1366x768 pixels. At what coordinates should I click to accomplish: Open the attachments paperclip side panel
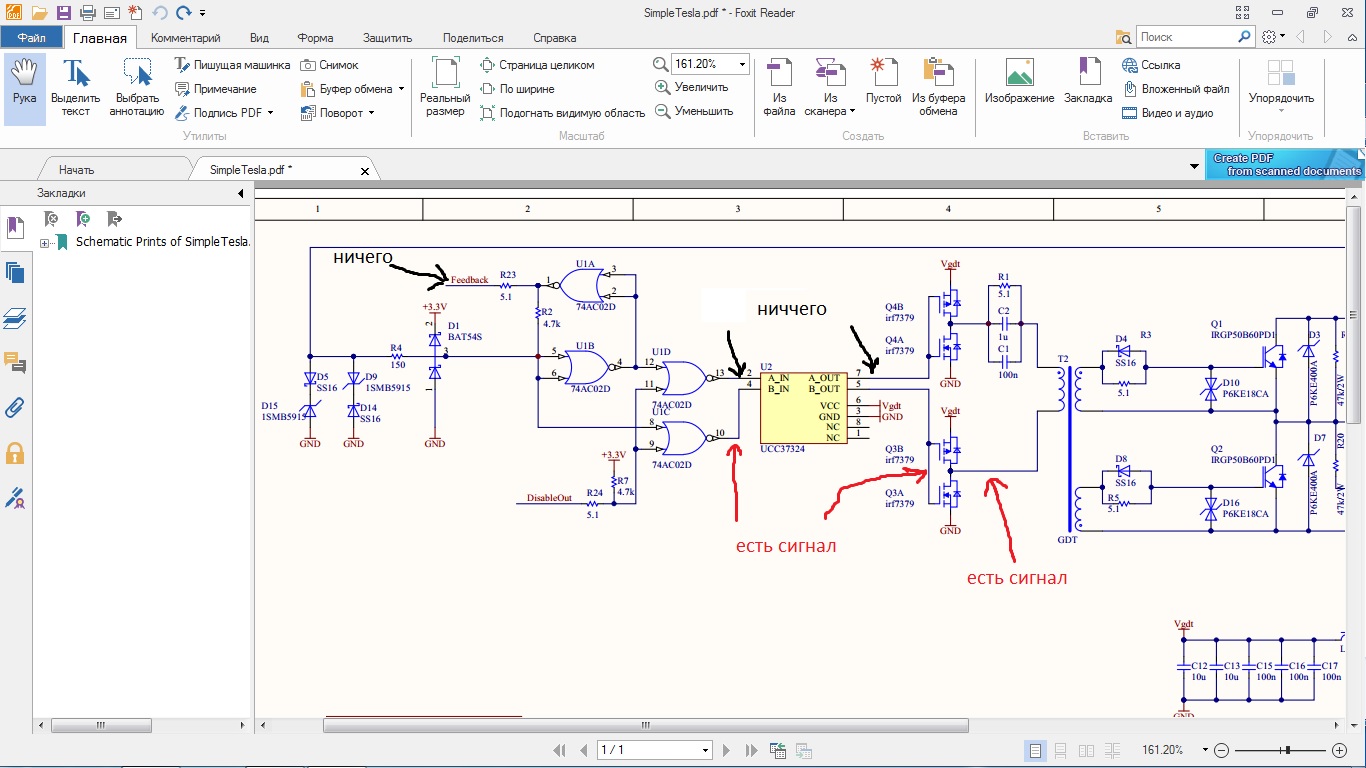(15, 407)
